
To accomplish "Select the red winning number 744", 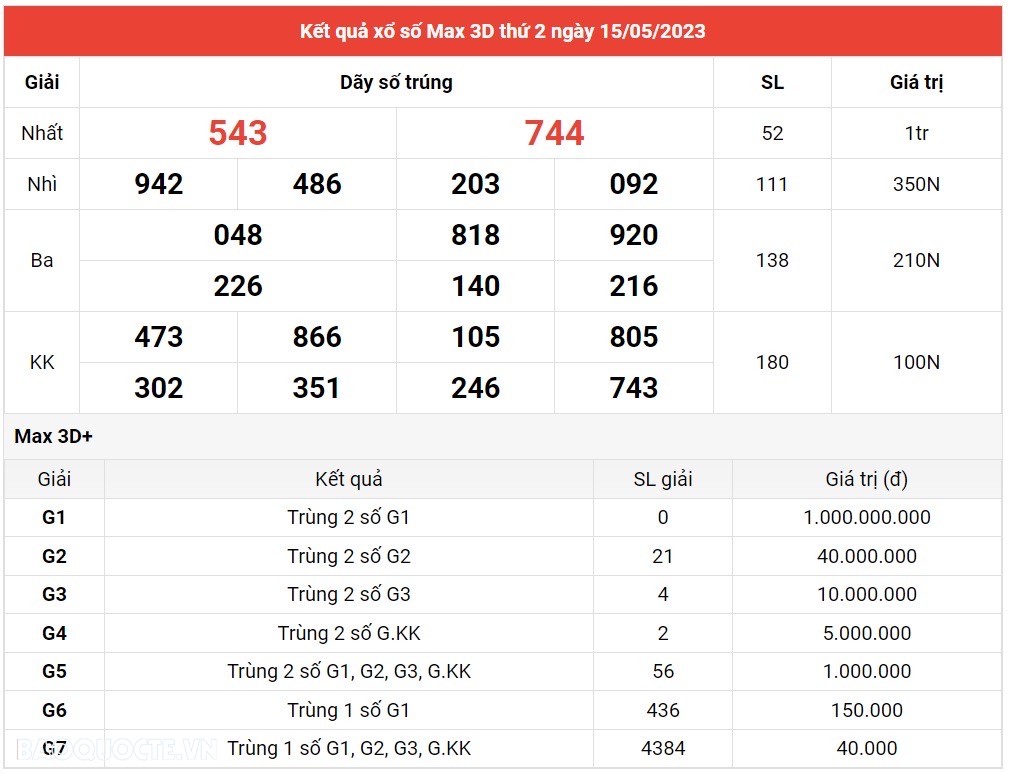I will point(555,133).
